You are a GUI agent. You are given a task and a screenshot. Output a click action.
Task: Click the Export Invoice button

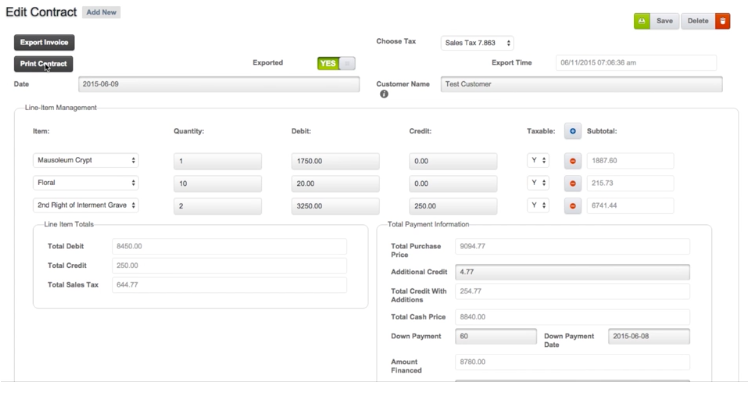[44, 42]
